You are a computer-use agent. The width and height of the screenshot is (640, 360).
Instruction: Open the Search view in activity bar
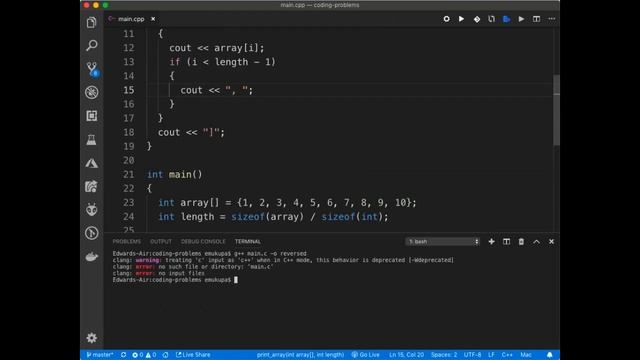click(91, 45)
